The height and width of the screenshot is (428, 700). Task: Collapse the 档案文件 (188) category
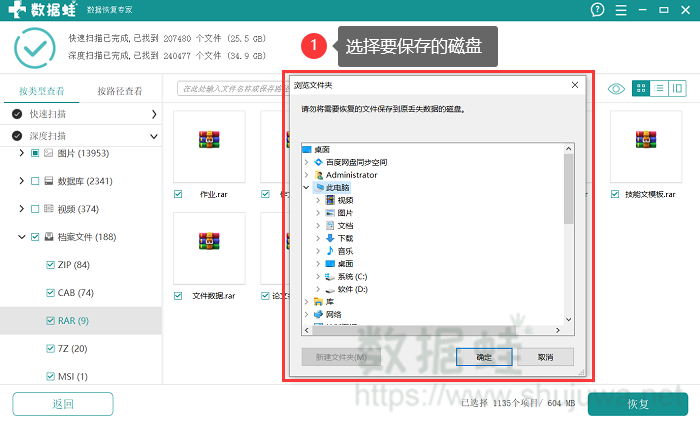coord(21,237)
